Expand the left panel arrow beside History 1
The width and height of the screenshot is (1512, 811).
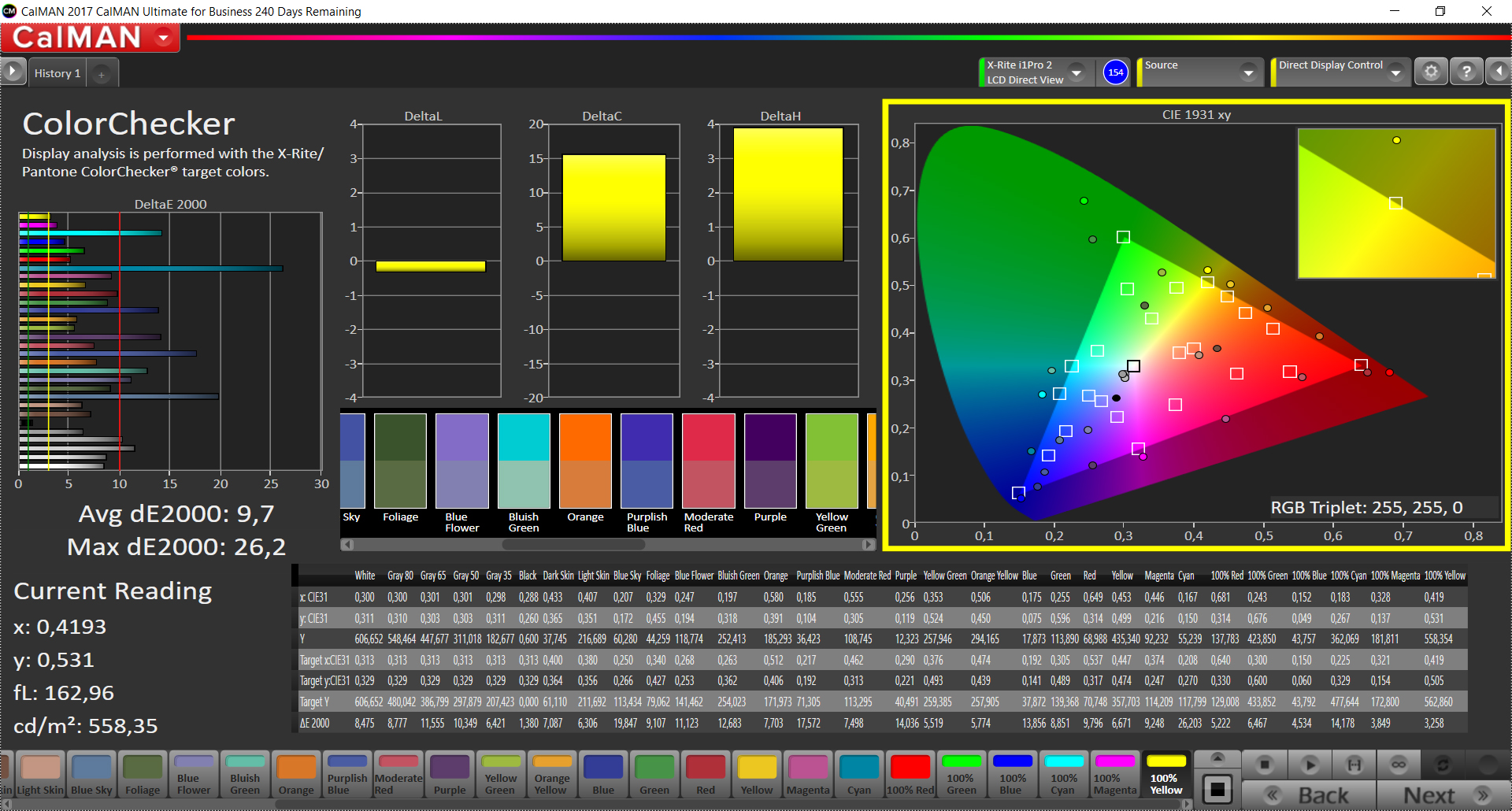[13, 72]
